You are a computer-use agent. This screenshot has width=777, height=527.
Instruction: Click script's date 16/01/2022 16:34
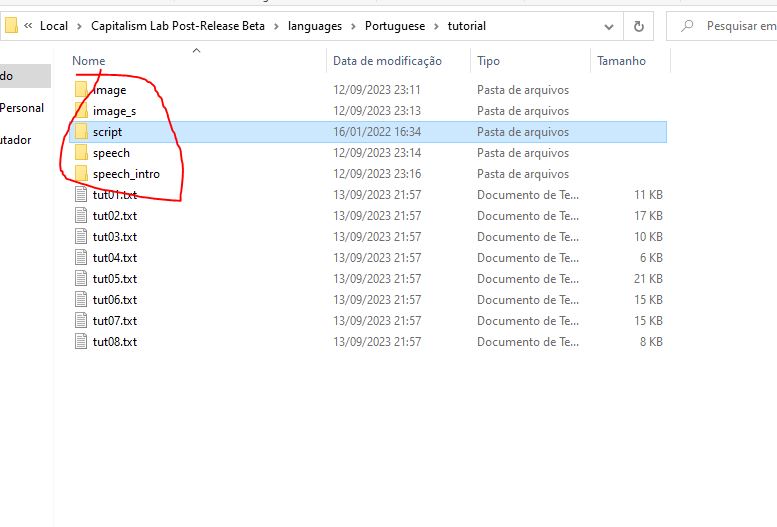pyautogui.click(x=377, y=131)
